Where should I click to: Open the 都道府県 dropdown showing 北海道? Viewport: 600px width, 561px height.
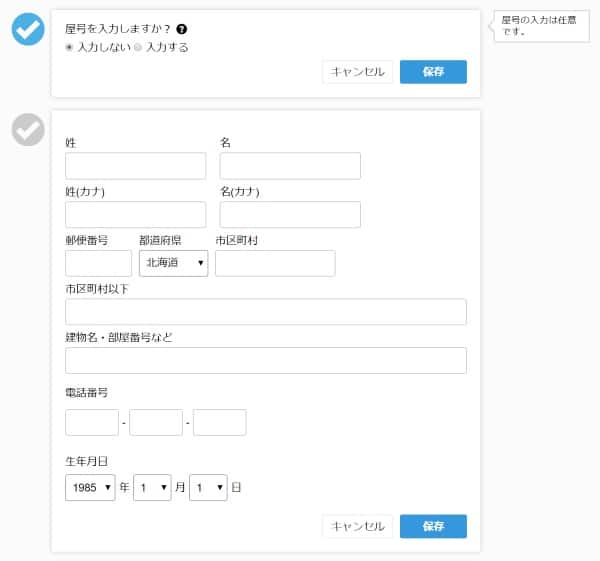click(173, 263)
